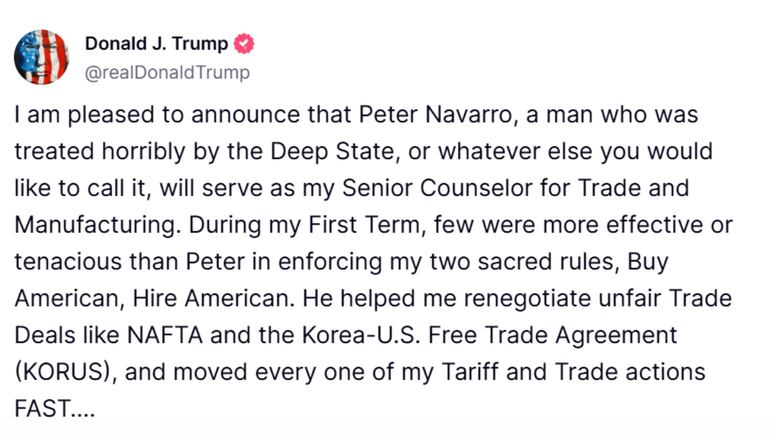Click 'Free Trade Agreement' in the post
The height and width of the screenshot is (438, 773).
[552, 335]
